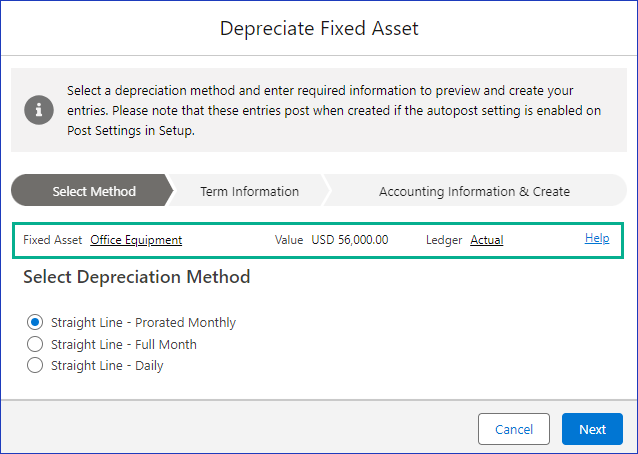Image resolution: width=638 pixels, height=454 pixels.
Task: Jump to Accounting Information & Create step
Action: pyautogui.click(x=474, y=190)
